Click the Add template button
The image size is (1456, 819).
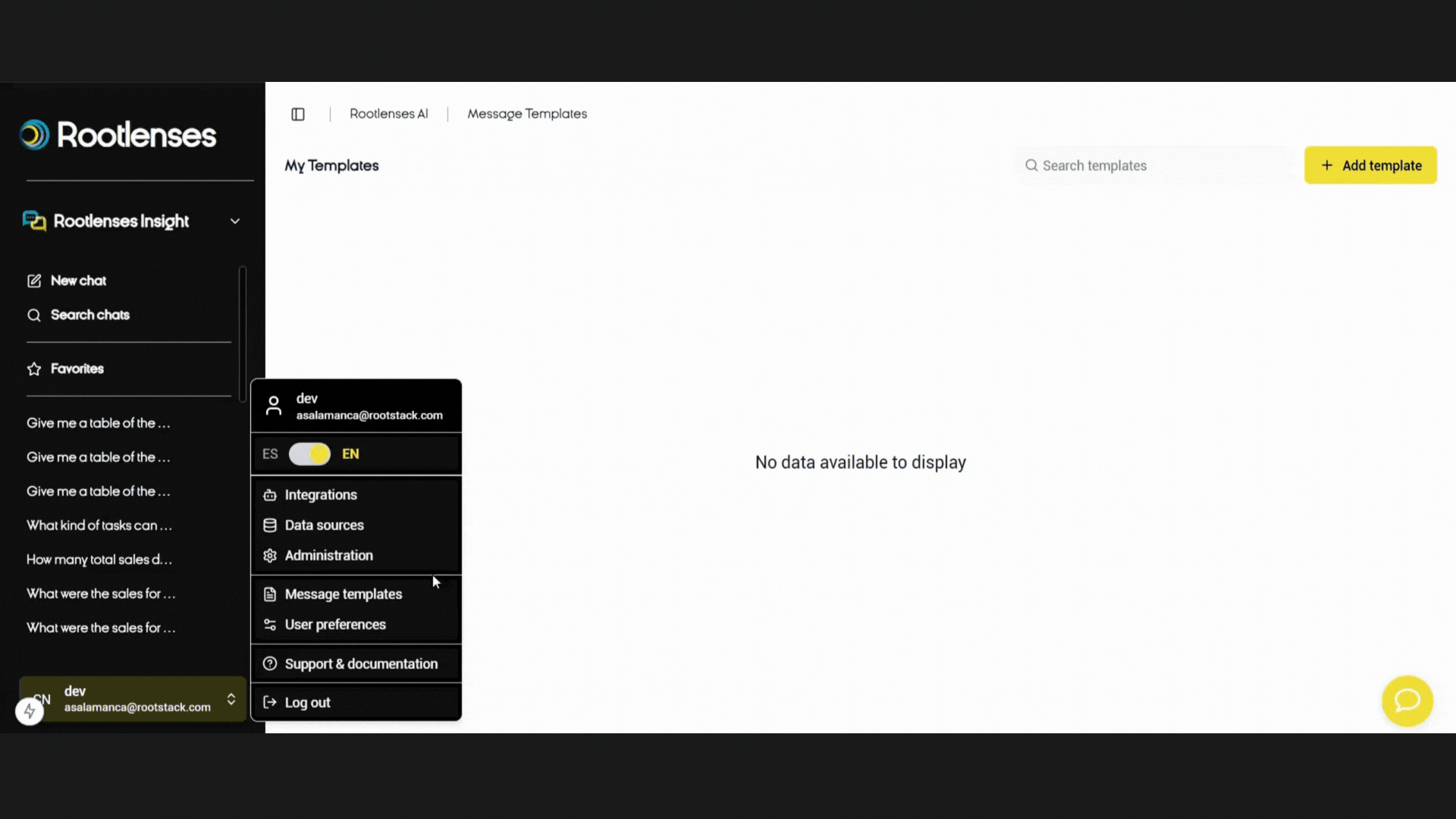tap(1370, 165)
